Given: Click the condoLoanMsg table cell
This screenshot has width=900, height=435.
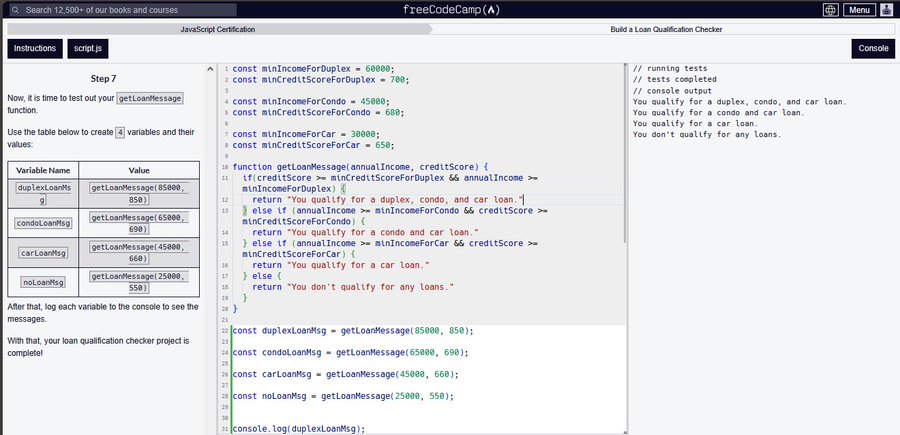Looking at the screenshot, I should pos(43,223).
